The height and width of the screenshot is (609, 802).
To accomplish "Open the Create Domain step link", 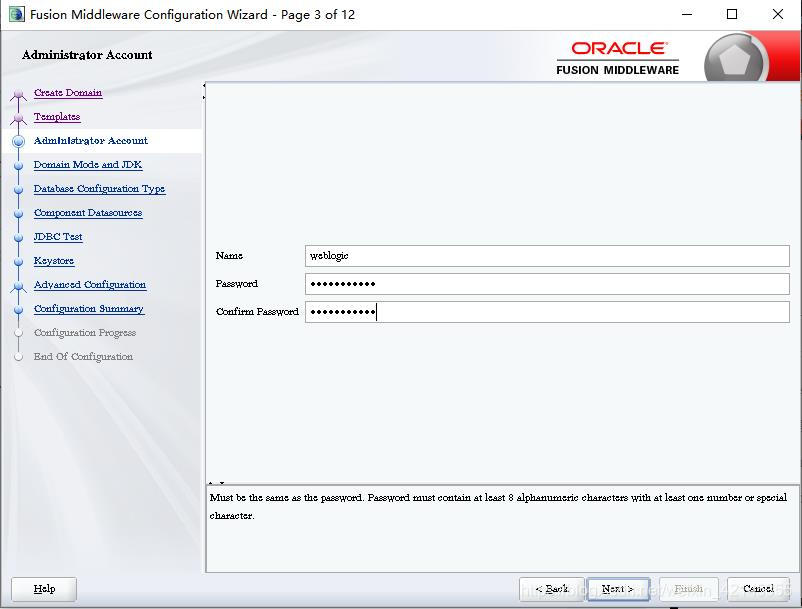I will click(68, 93).
